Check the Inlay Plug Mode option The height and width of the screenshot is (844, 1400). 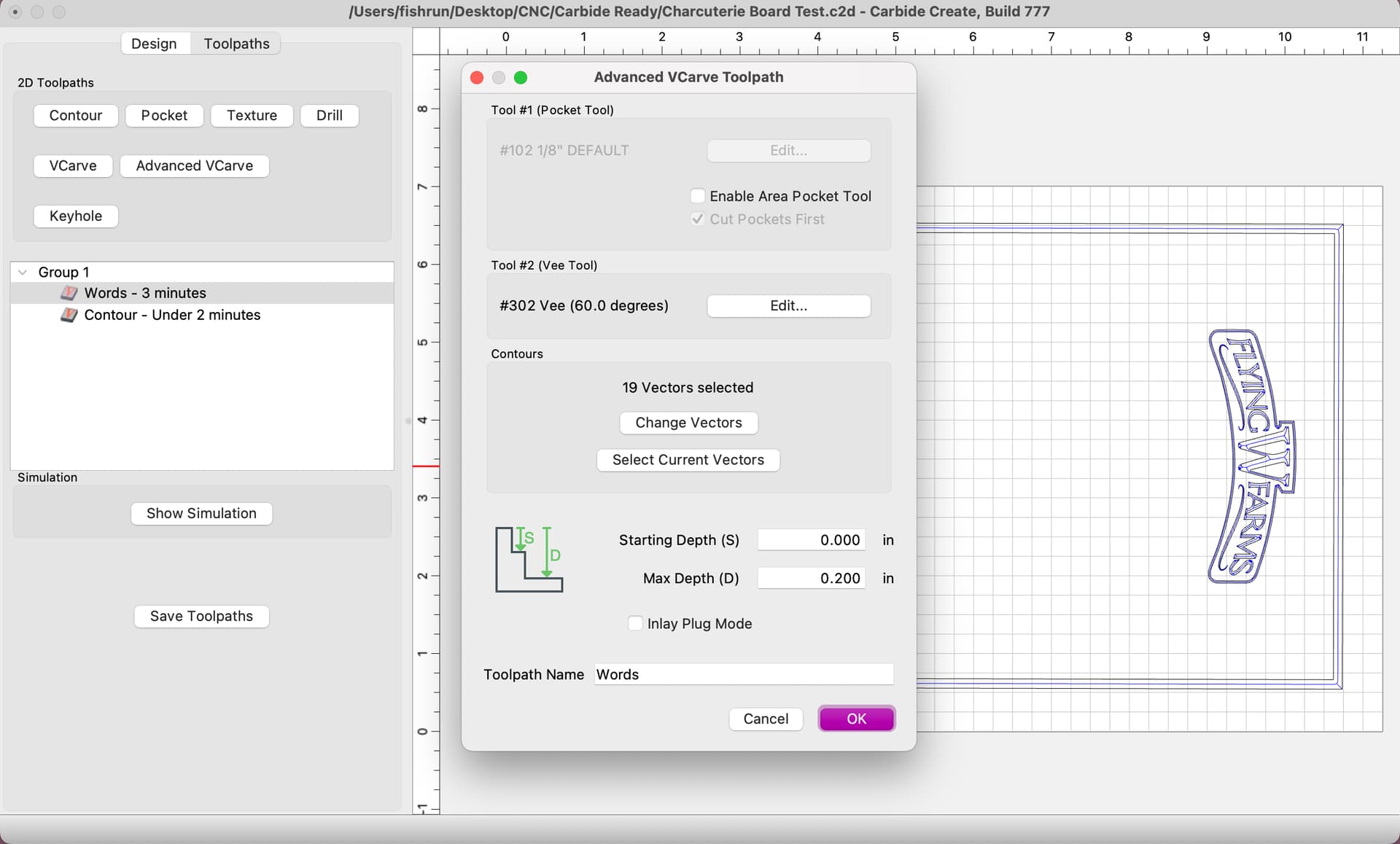point(635,623)
